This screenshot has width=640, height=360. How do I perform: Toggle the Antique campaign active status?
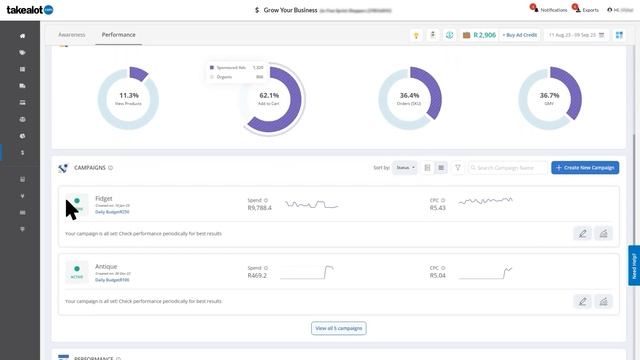pos(77,272)
